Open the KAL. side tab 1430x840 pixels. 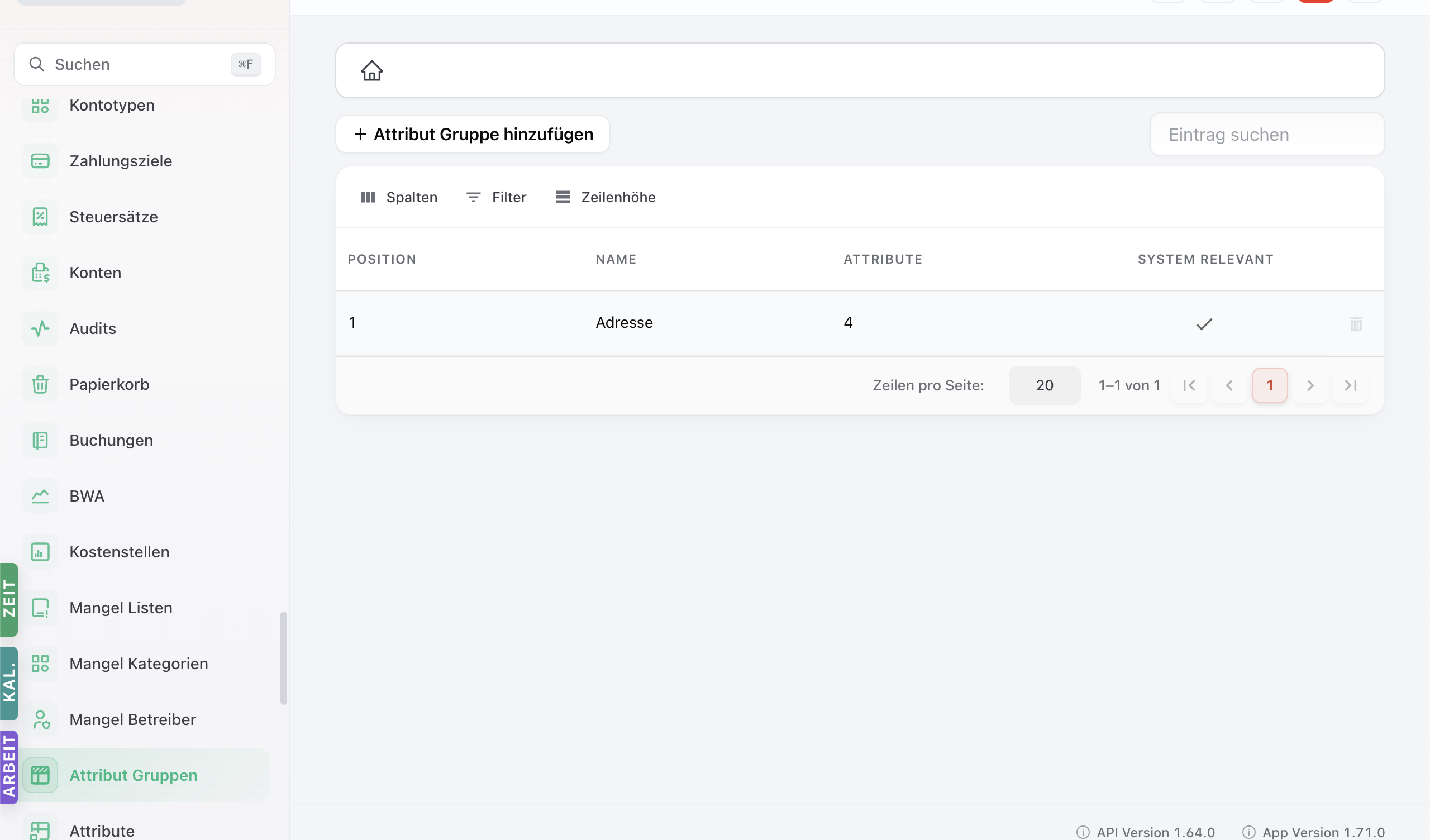click(x=9, y=684)
